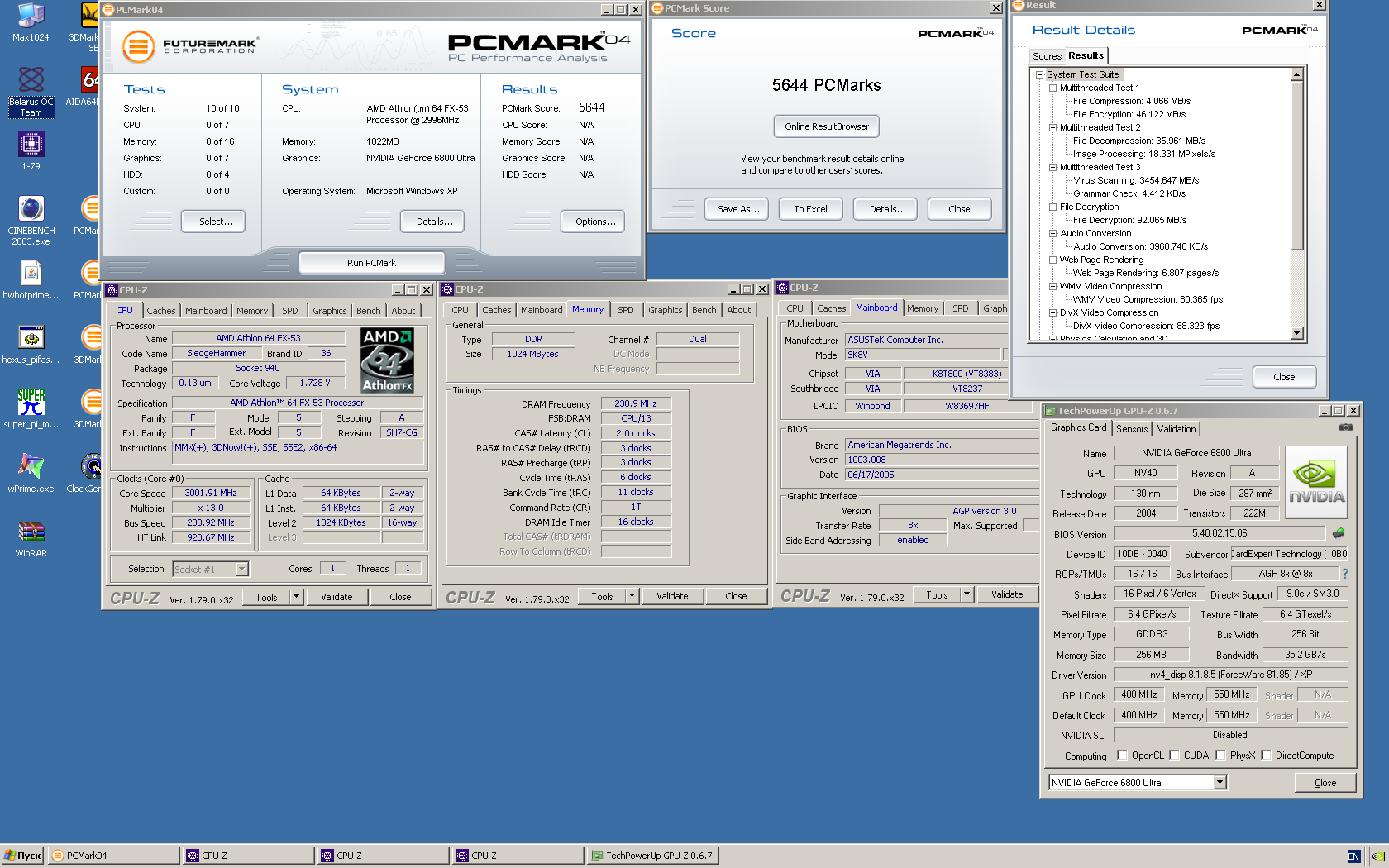Switch to SPD tab in CPU-Z Mainboard window
This screenshot has height=868, width=1389.
pyautogui.click(x=960, y=308)
